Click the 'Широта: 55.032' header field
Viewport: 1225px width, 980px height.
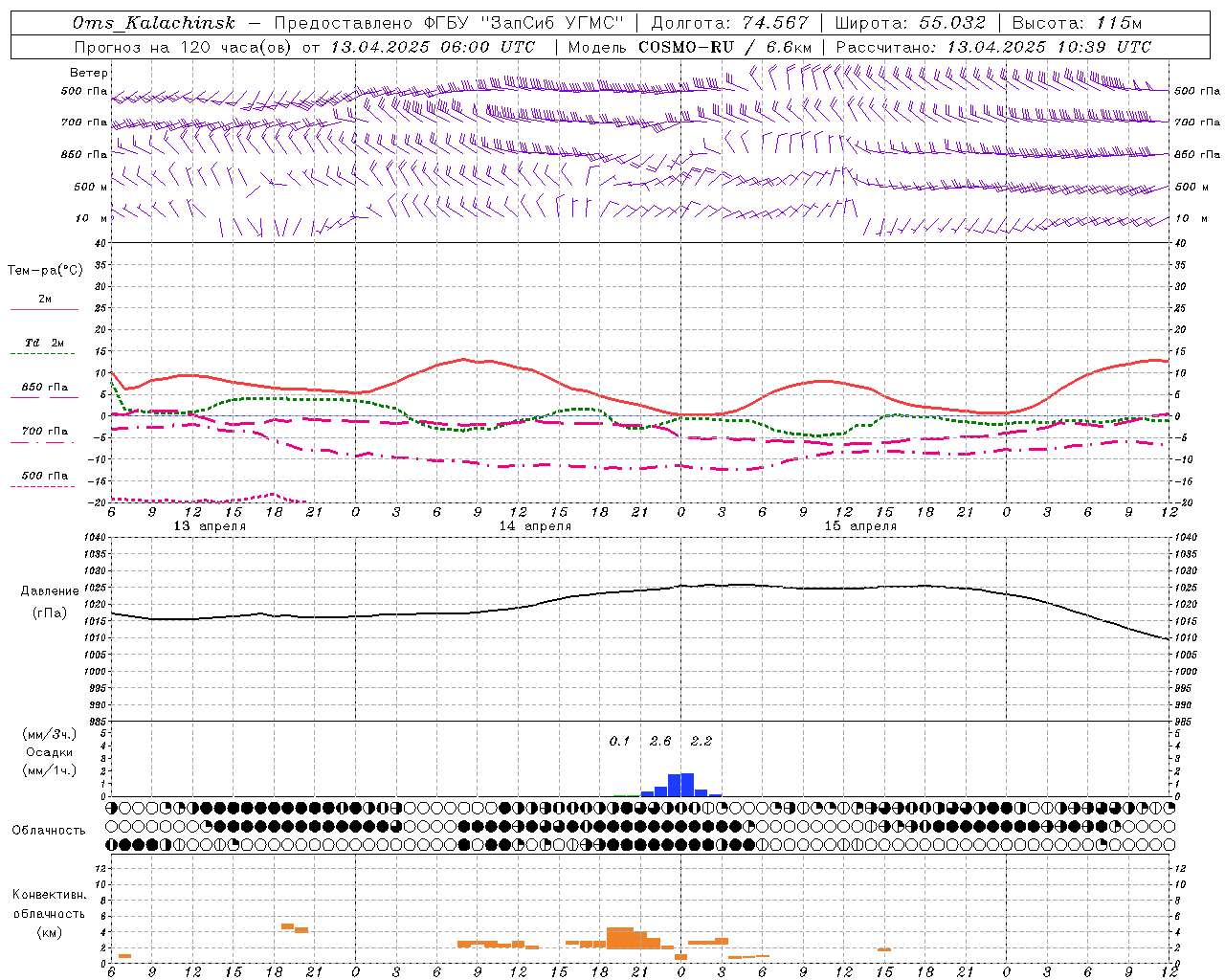point(910,23)
